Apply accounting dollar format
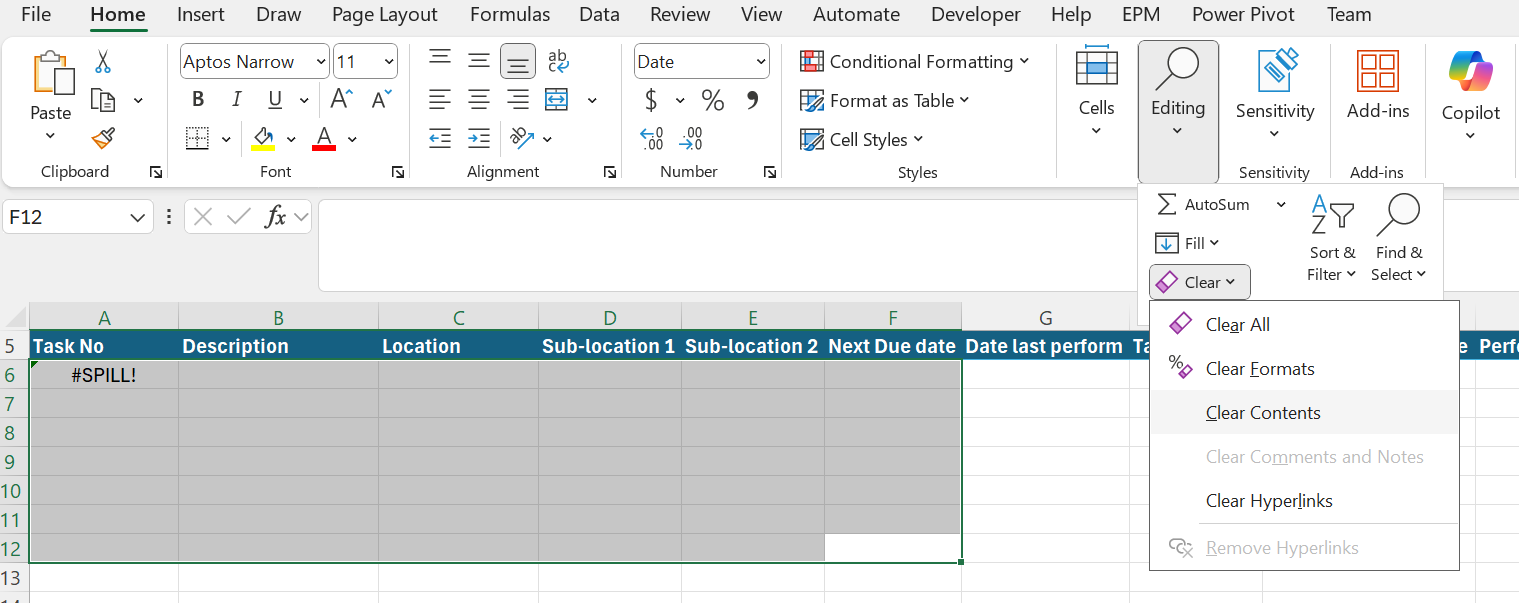 651,100
